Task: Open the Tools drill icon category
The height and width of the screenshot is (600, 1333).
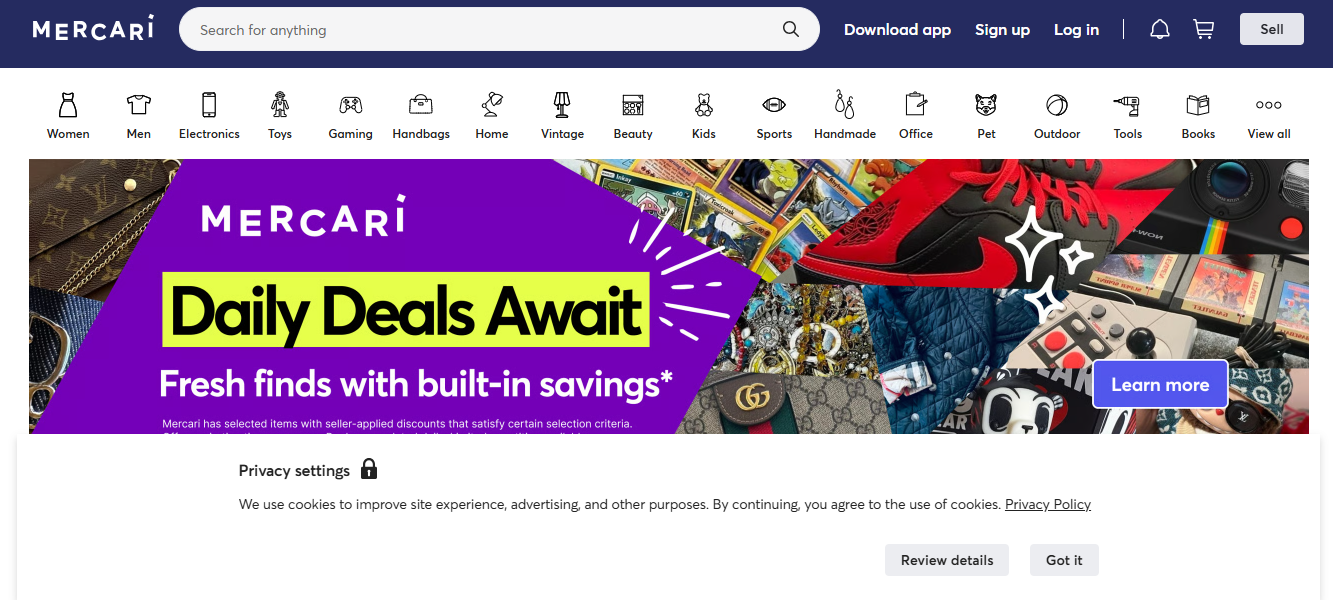Action: 1127,104
